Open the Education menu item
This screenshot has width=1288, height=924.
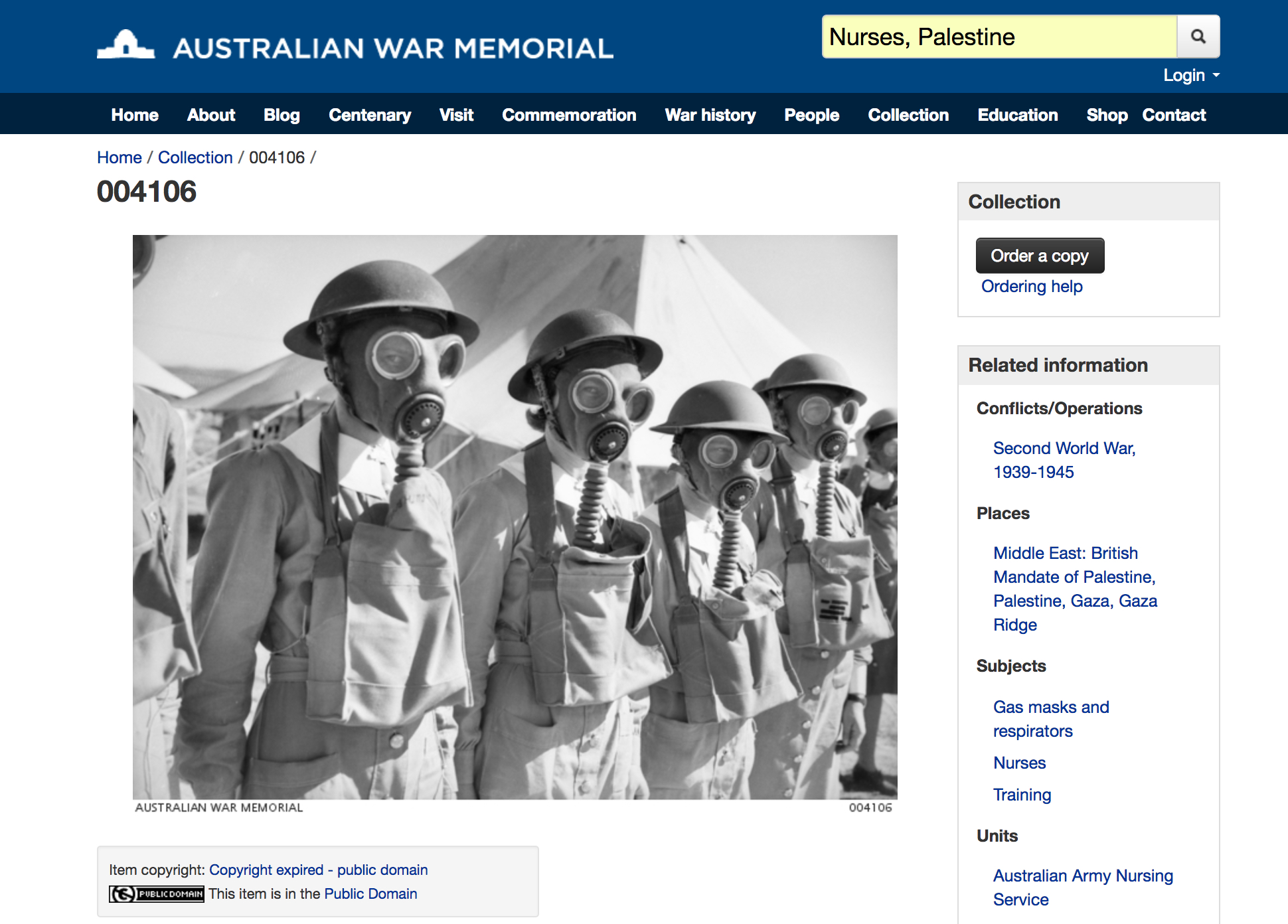coord(1018,115)
